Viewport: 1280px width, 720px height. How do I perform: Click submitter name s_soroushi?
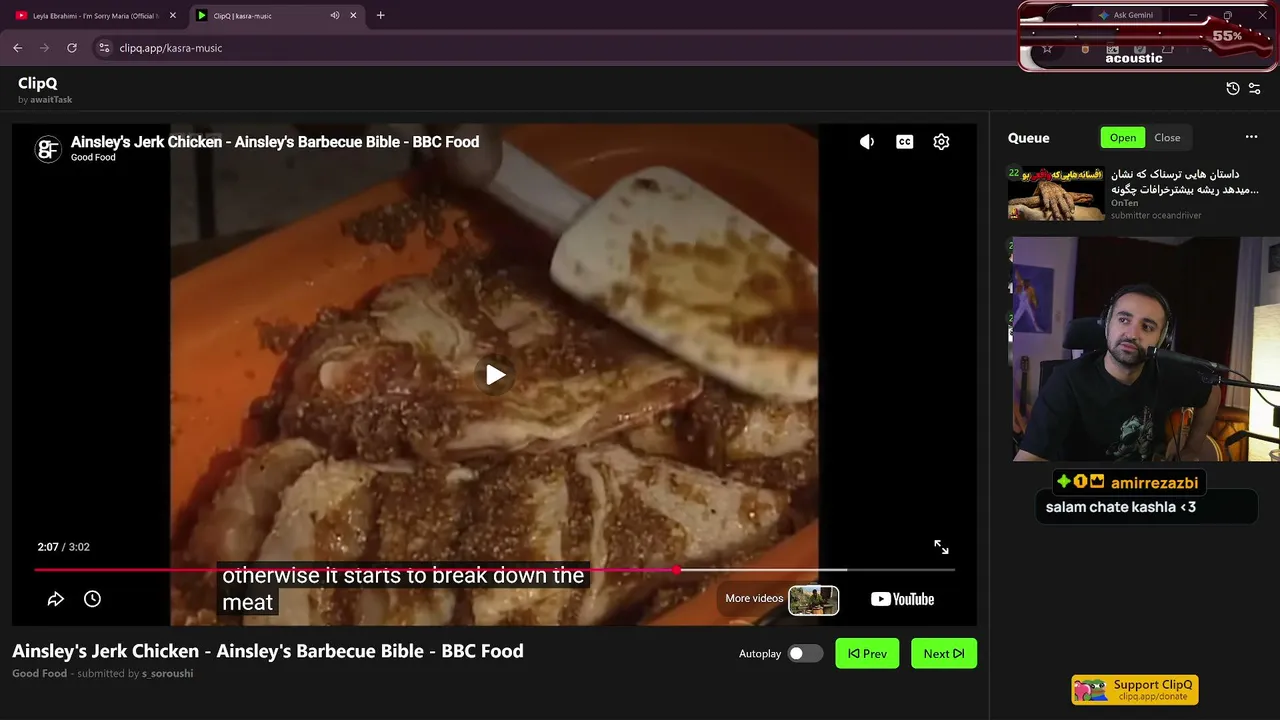(167, 673)
